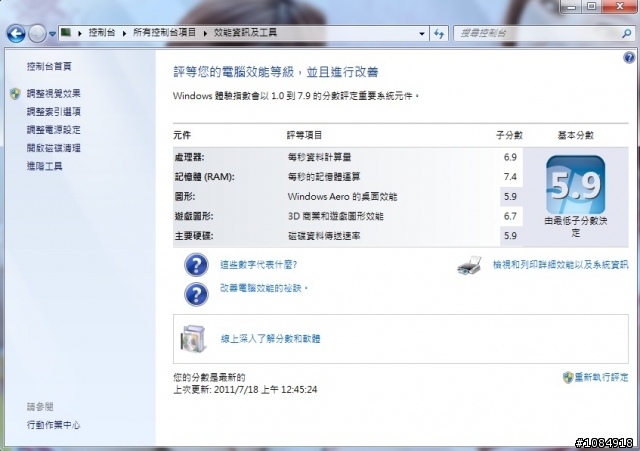Open address bar history dropdown
The height and width of the screenshot is (451, 640).
(x=422, y=33)
